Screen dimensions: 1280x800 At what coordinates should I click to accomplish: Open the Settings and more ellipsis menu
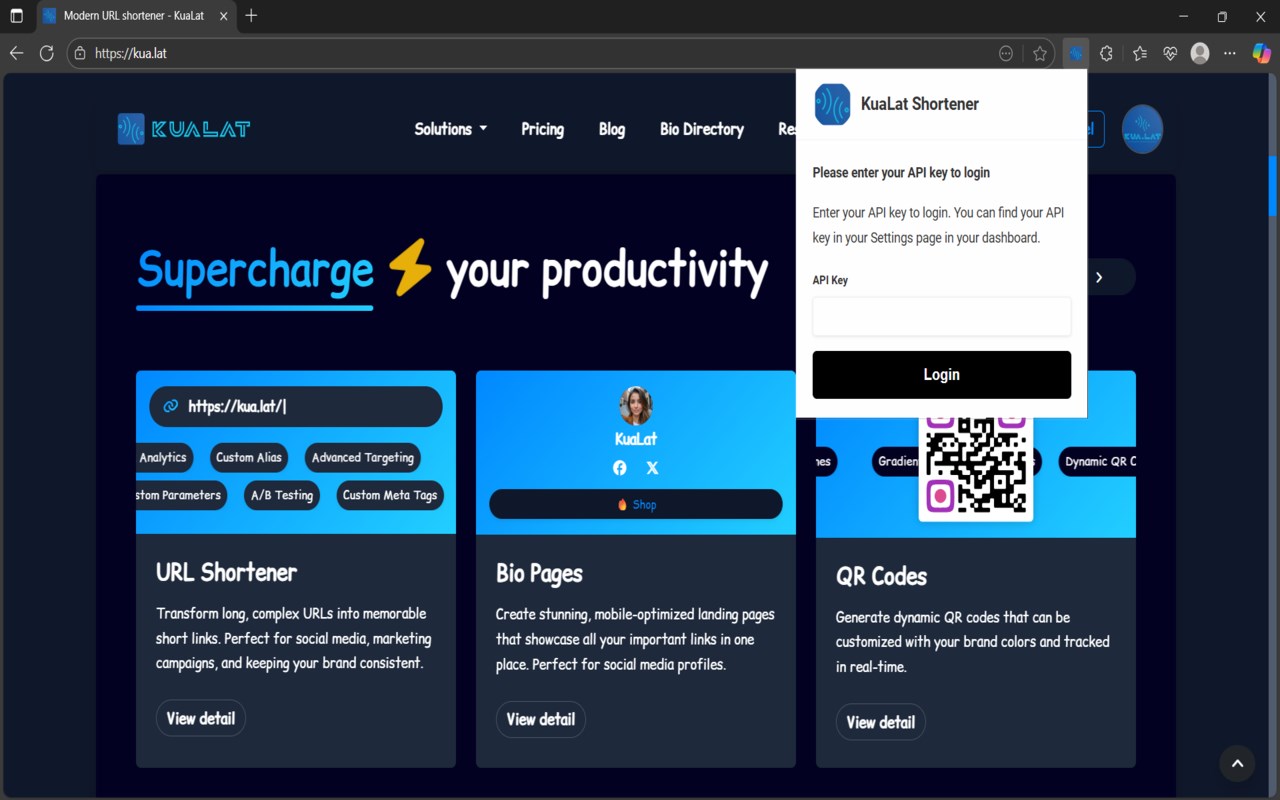(1230, 54)
